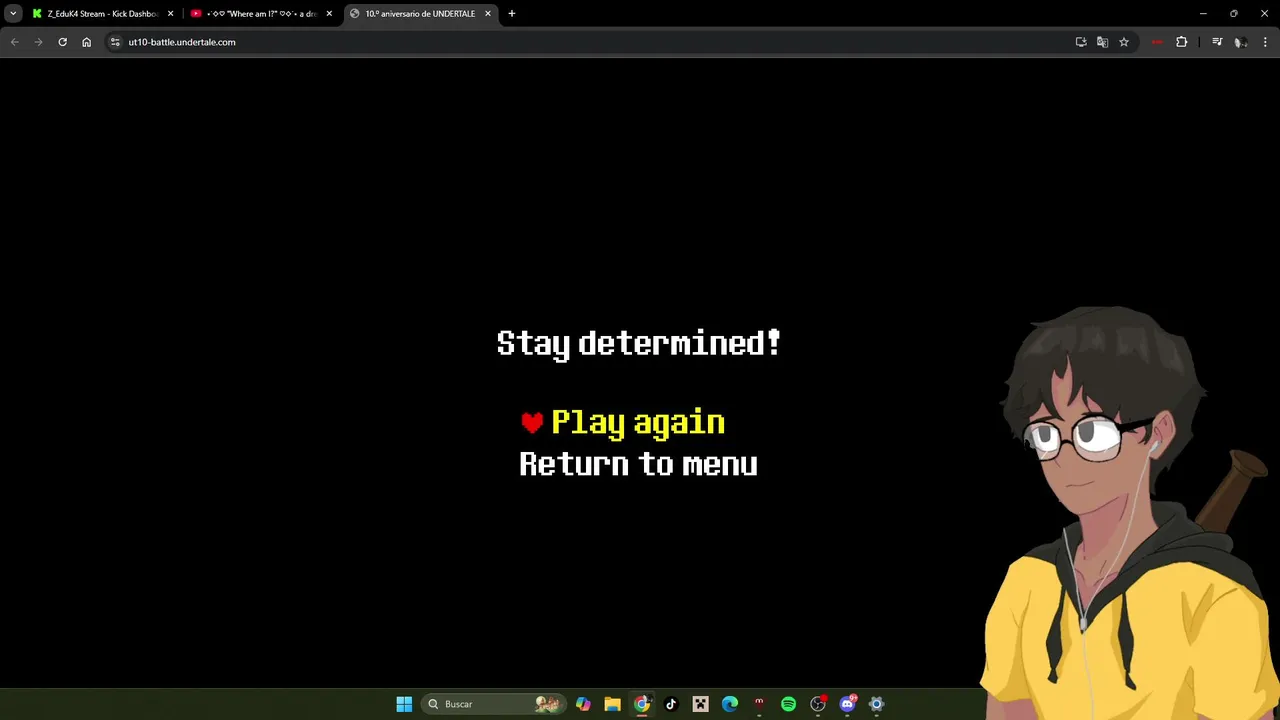Image resolution: width=1280 pixels, height=720 pixels.
Task: Open a new browser tab
Action: coord(512,14)
